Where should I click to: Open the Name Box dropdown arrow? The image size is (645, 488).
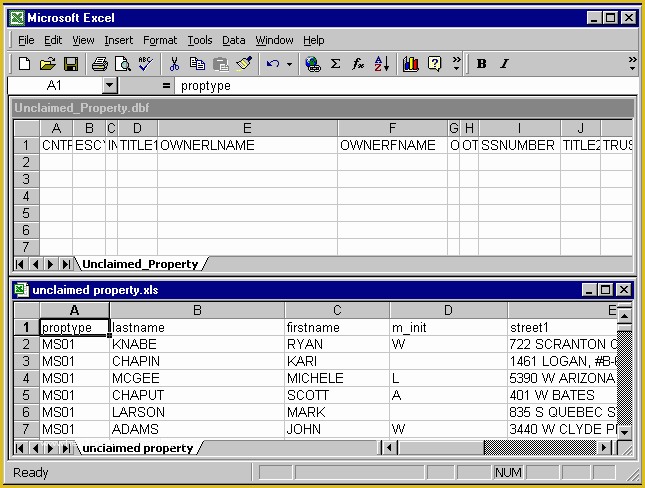pyautogui.click(x=109, y=86)
